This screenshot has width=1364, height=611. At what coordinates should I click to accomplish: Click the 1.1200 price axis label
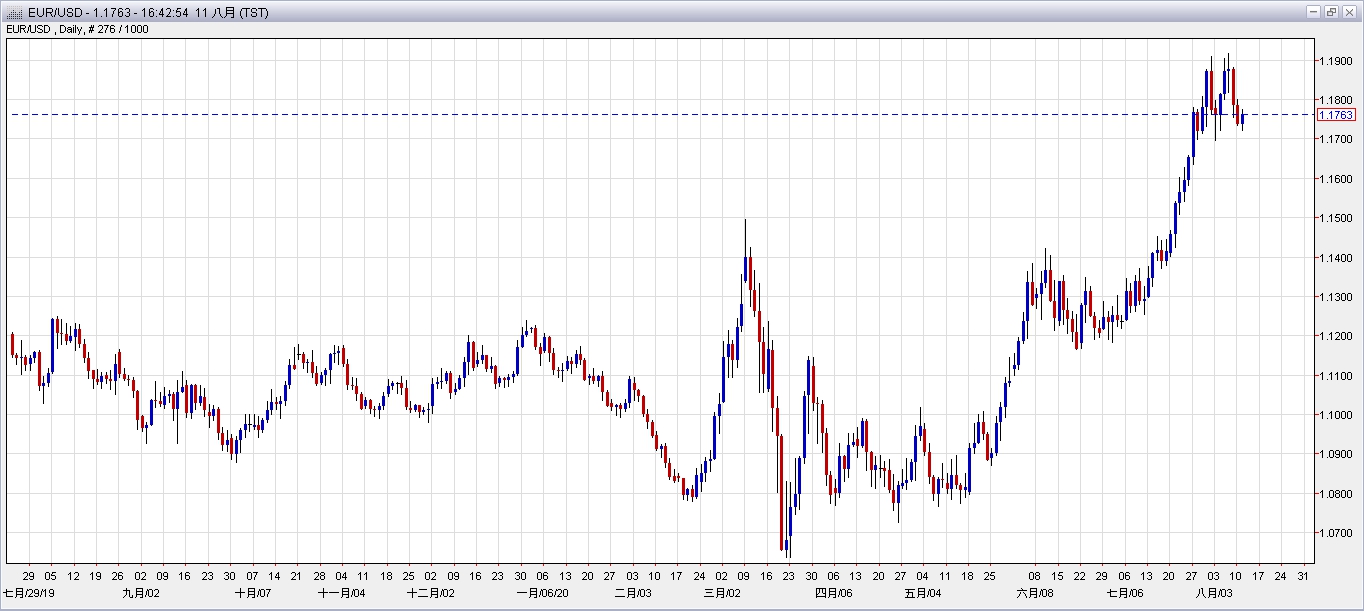[x=1336, y=336]
